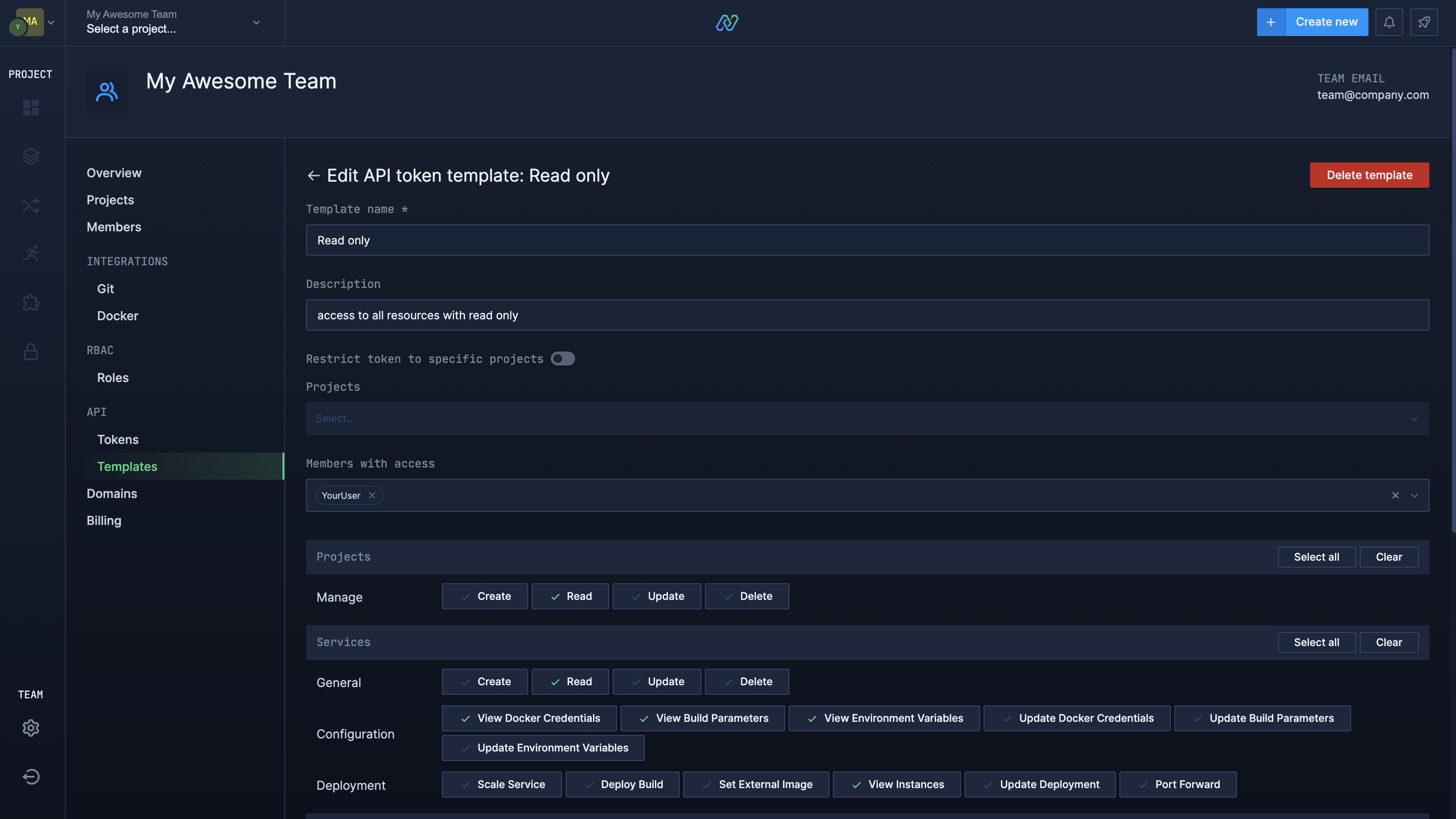Click the Delete template button
Viewport: 1456px width, 819px height.
tap(1369, 175)
